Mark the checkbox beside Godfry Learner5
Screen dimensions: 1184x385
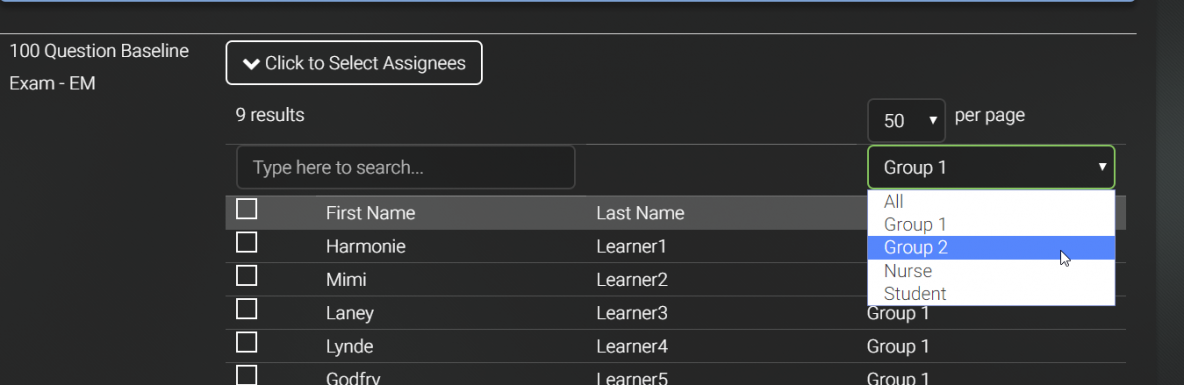coord(246,375)
